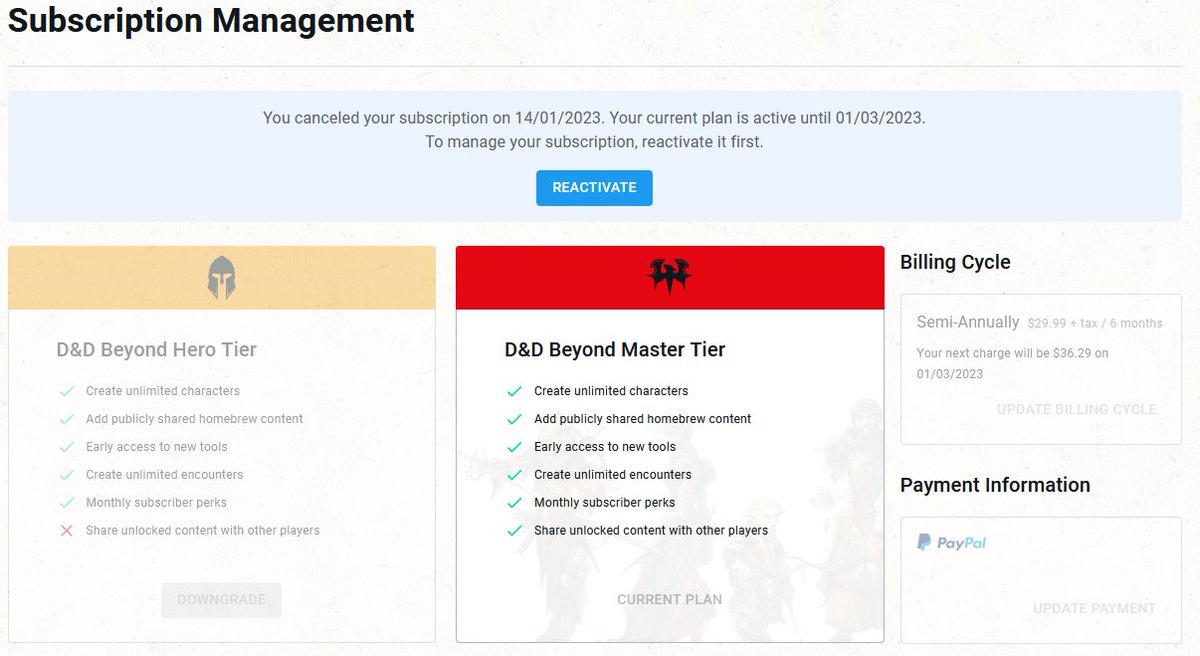Click the next charge $36.29 notice

coord(1012,364)
